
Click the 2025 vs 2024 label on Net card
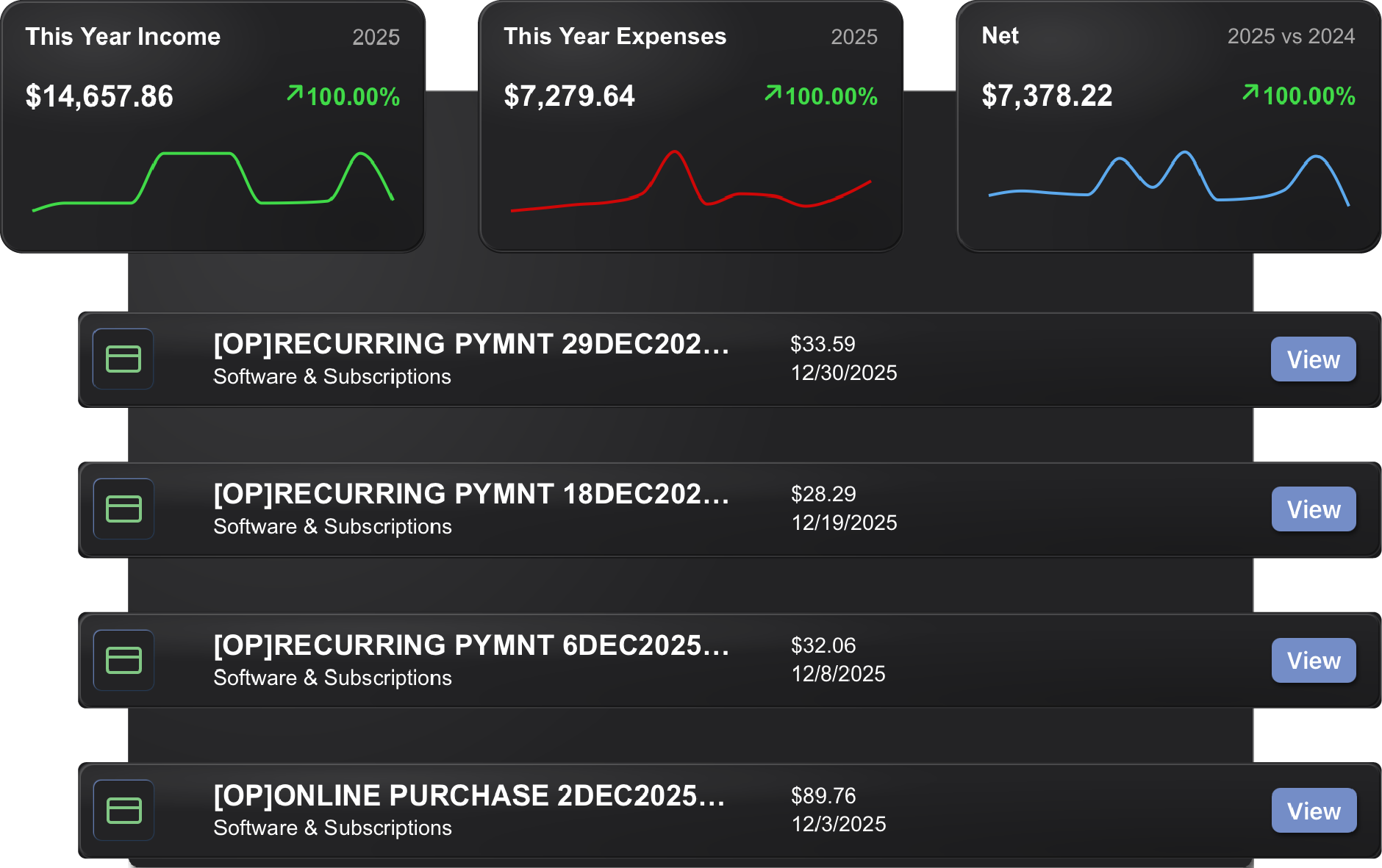pos(1292,36)
